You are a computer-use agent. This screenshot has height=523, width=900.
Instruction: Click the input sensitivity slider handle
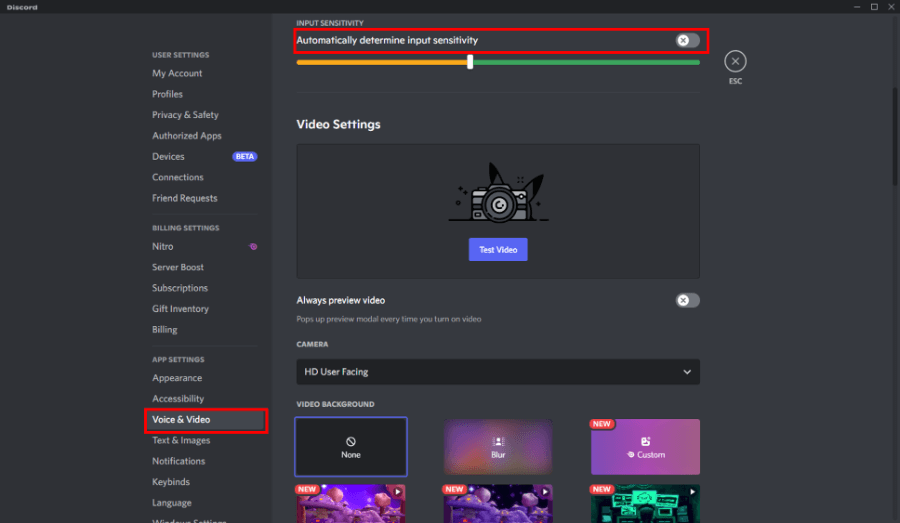[x=470, y=62]
